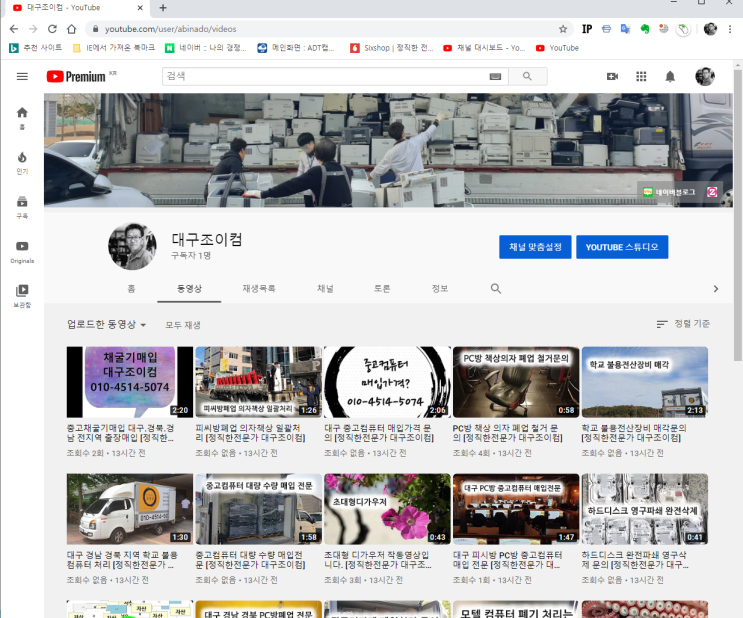The width and height of the screenshot is (743, 618).
Task: Open the white truck video thumbnail
Action: (130, 509)
